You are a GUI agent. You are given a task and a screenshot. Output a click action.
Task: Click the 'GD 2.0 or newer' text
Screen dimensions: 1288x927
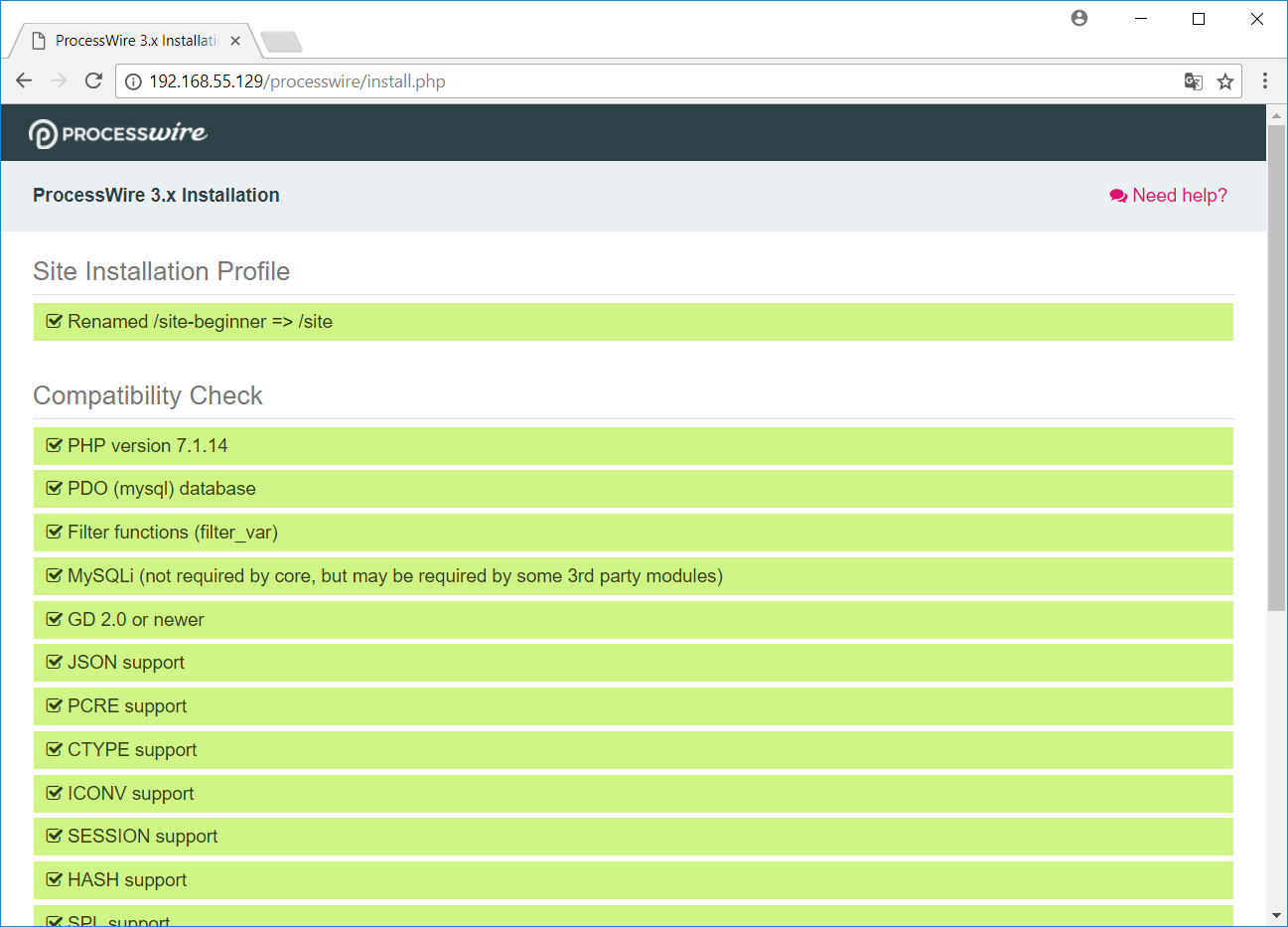[x=136, y=620]
